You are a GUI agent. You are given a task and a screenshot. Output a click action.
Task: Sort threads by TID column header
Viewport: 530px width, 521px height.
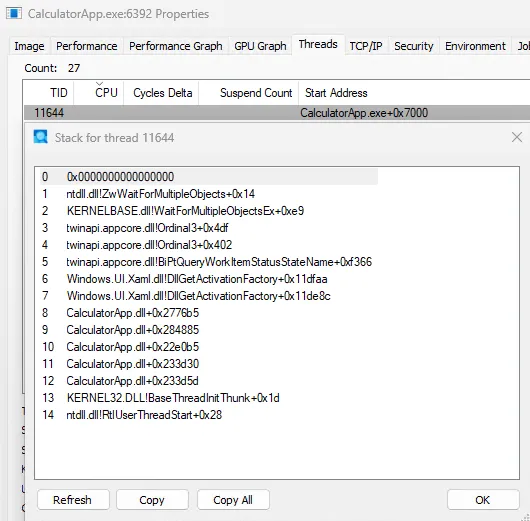(49, 93)
